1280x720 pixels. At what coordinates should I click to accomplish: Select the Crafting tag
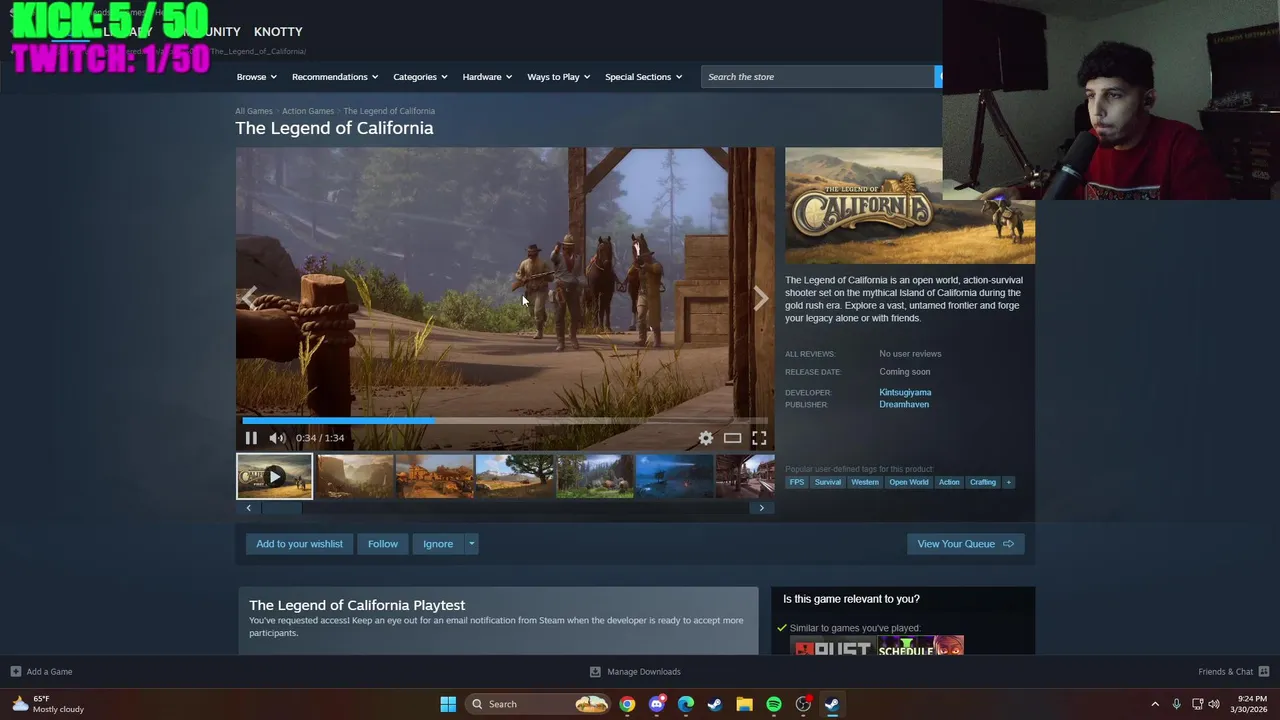tap(983, 482)
